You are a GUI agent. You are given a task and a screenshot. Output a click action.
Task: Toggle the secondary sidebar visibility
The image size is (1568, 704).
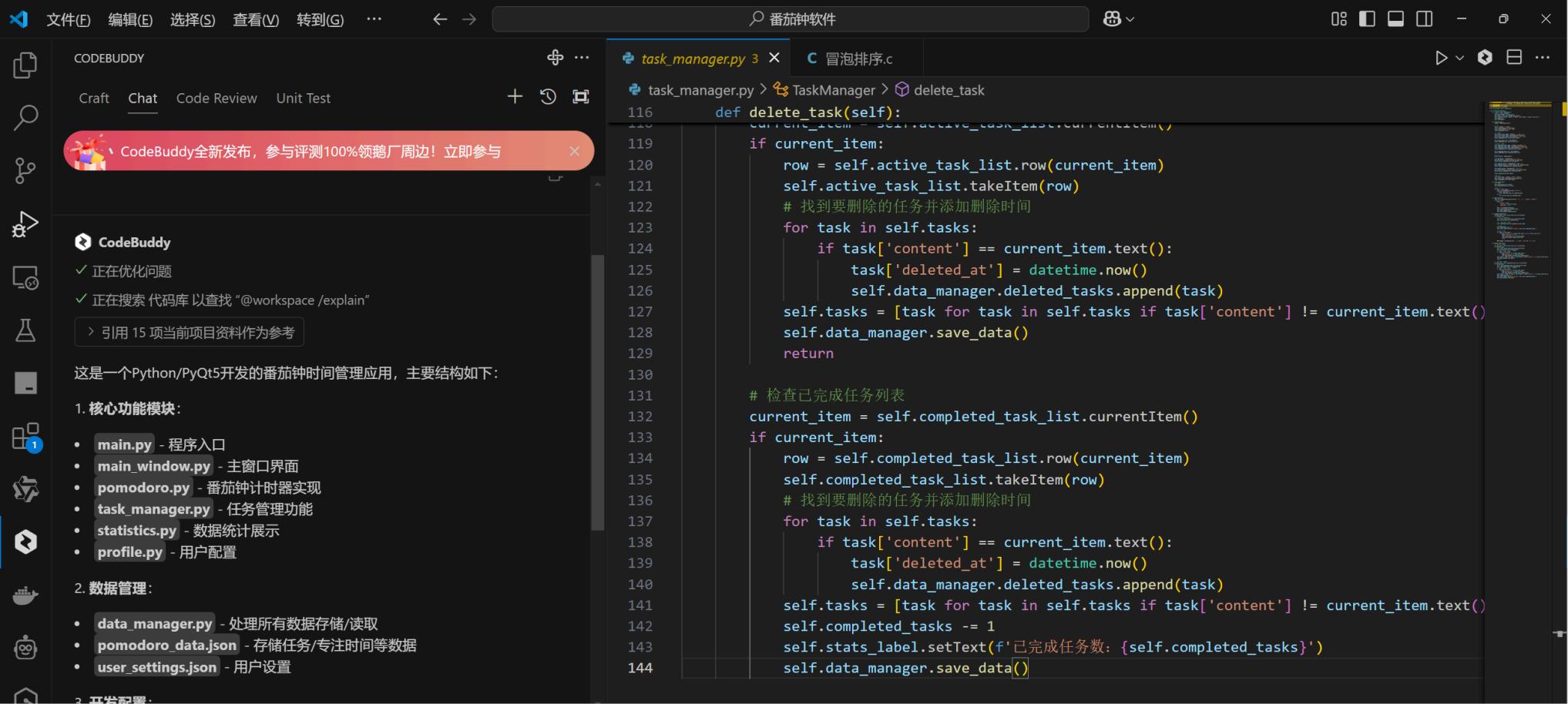click(1425, 19)
